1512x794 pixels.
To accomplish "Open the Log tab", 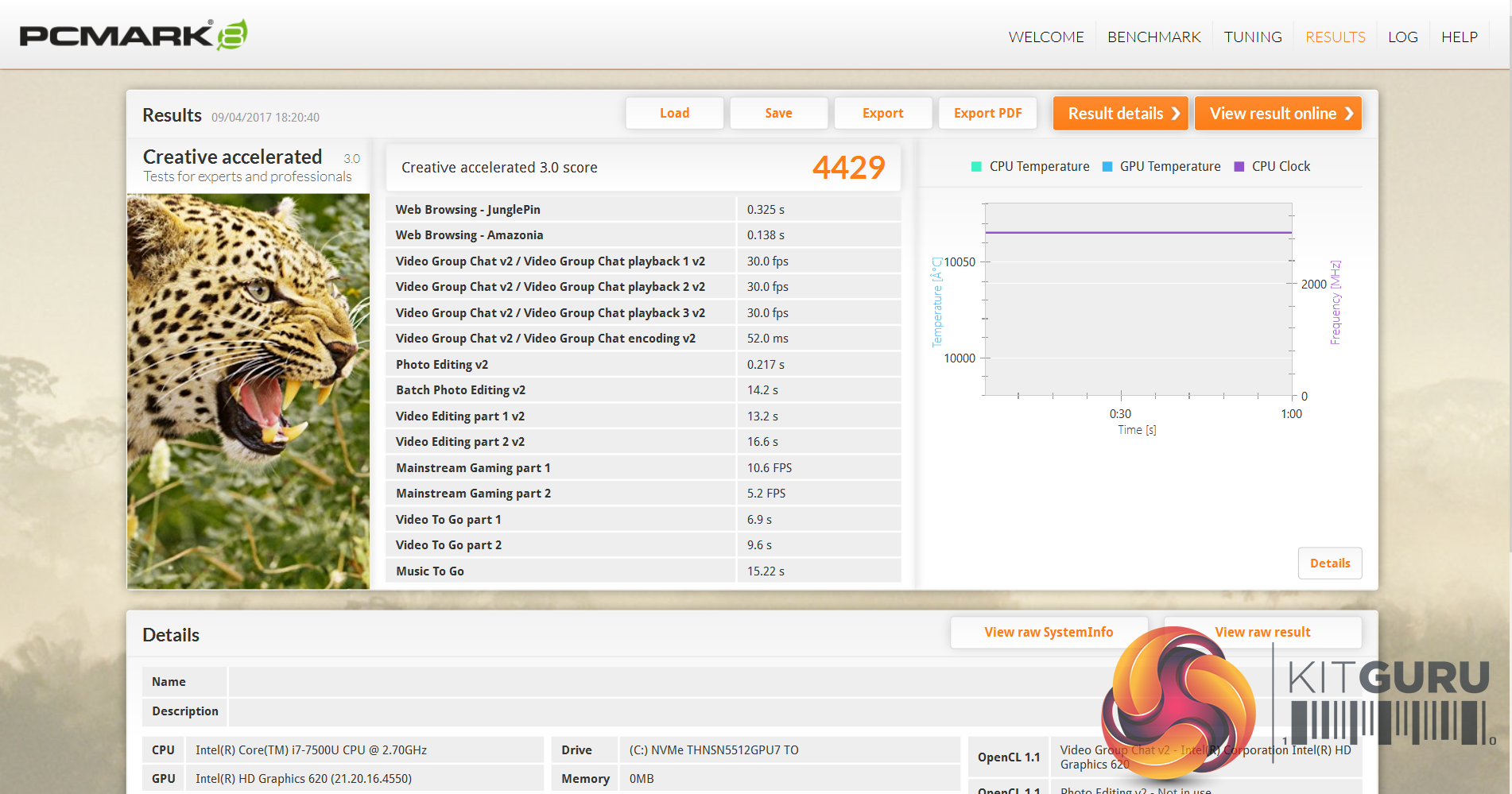I will (1402, 37).
